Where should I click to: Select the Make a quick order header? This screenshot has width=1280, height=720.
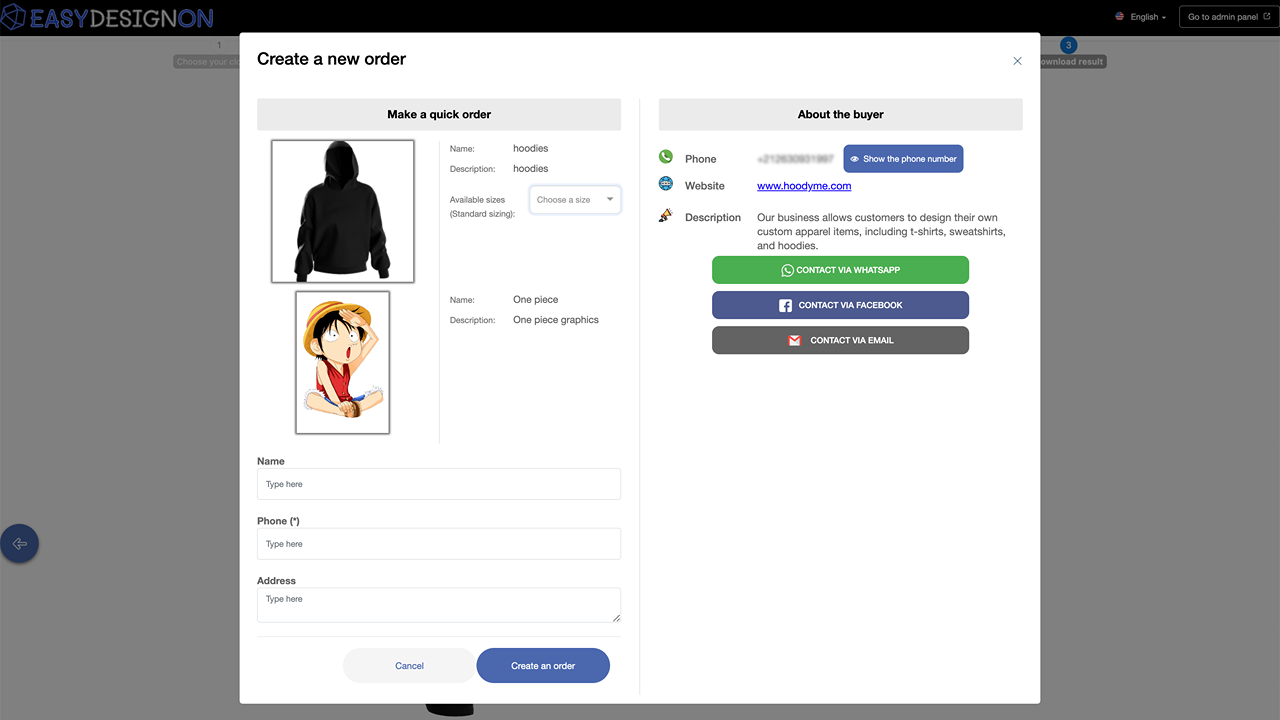(439, 114)
